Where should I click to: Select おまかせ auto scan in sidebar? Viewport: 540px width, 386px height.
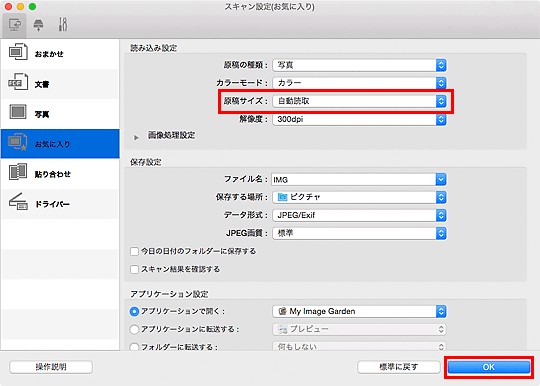click(x=60, y=54)
